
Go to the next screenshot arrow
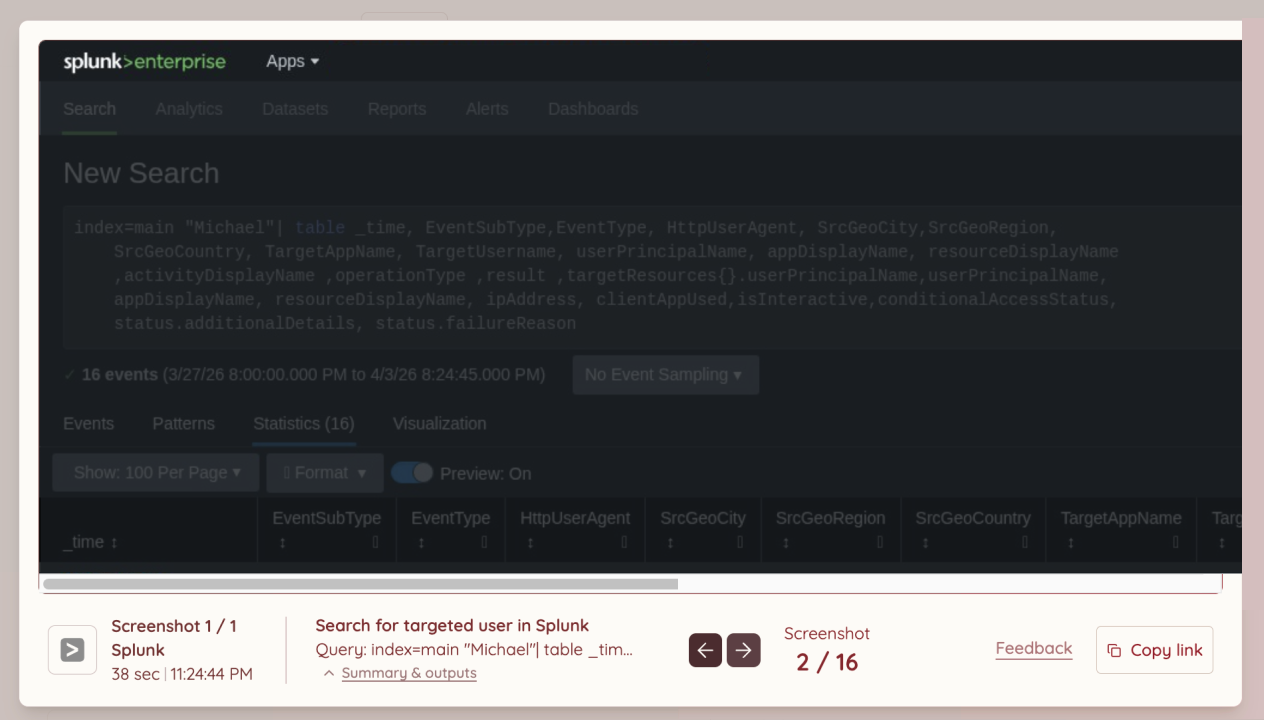(743, 650)
